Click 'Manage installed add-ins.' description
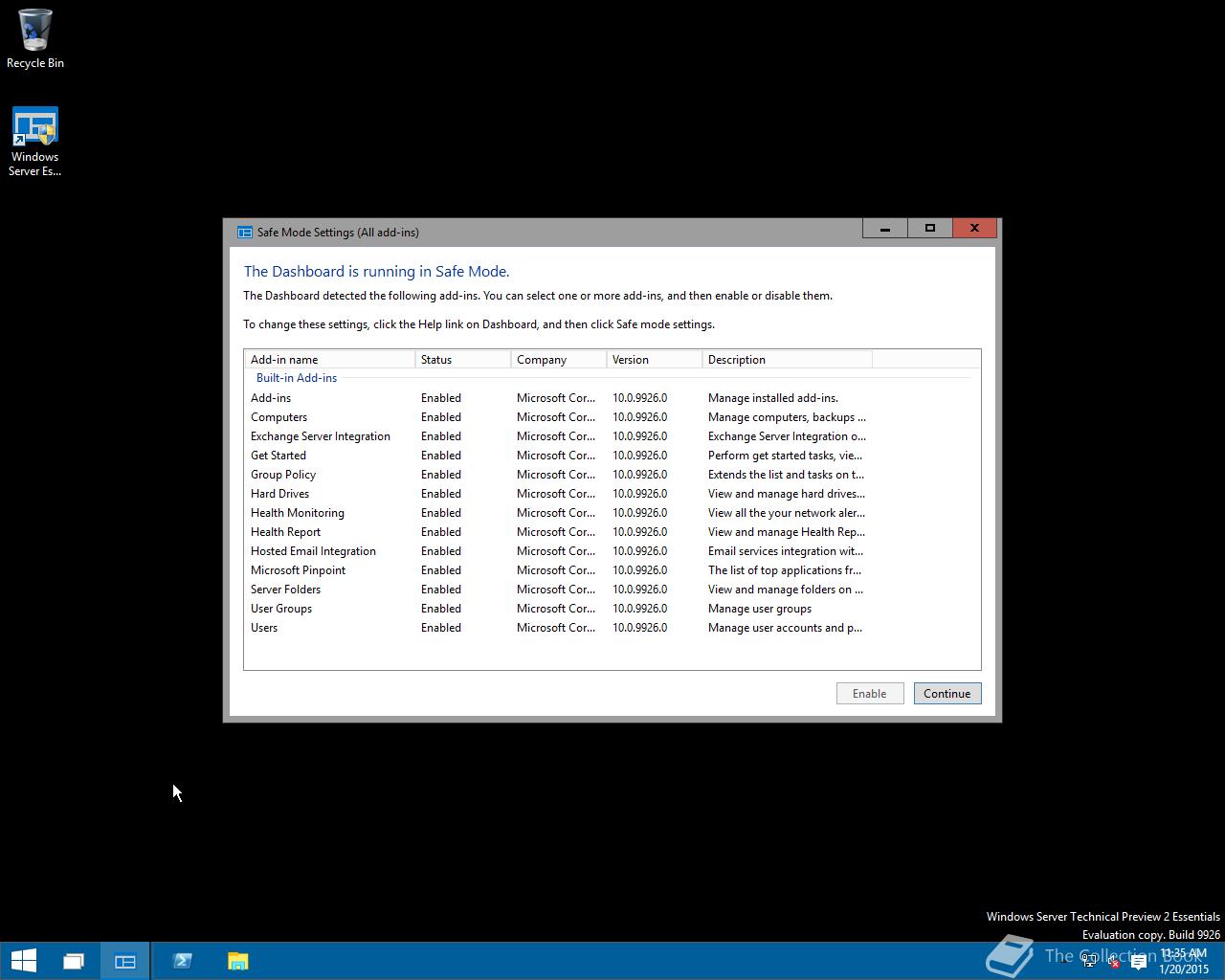The height and width of the screenshot is (980, 1225). tap(773, 398)
